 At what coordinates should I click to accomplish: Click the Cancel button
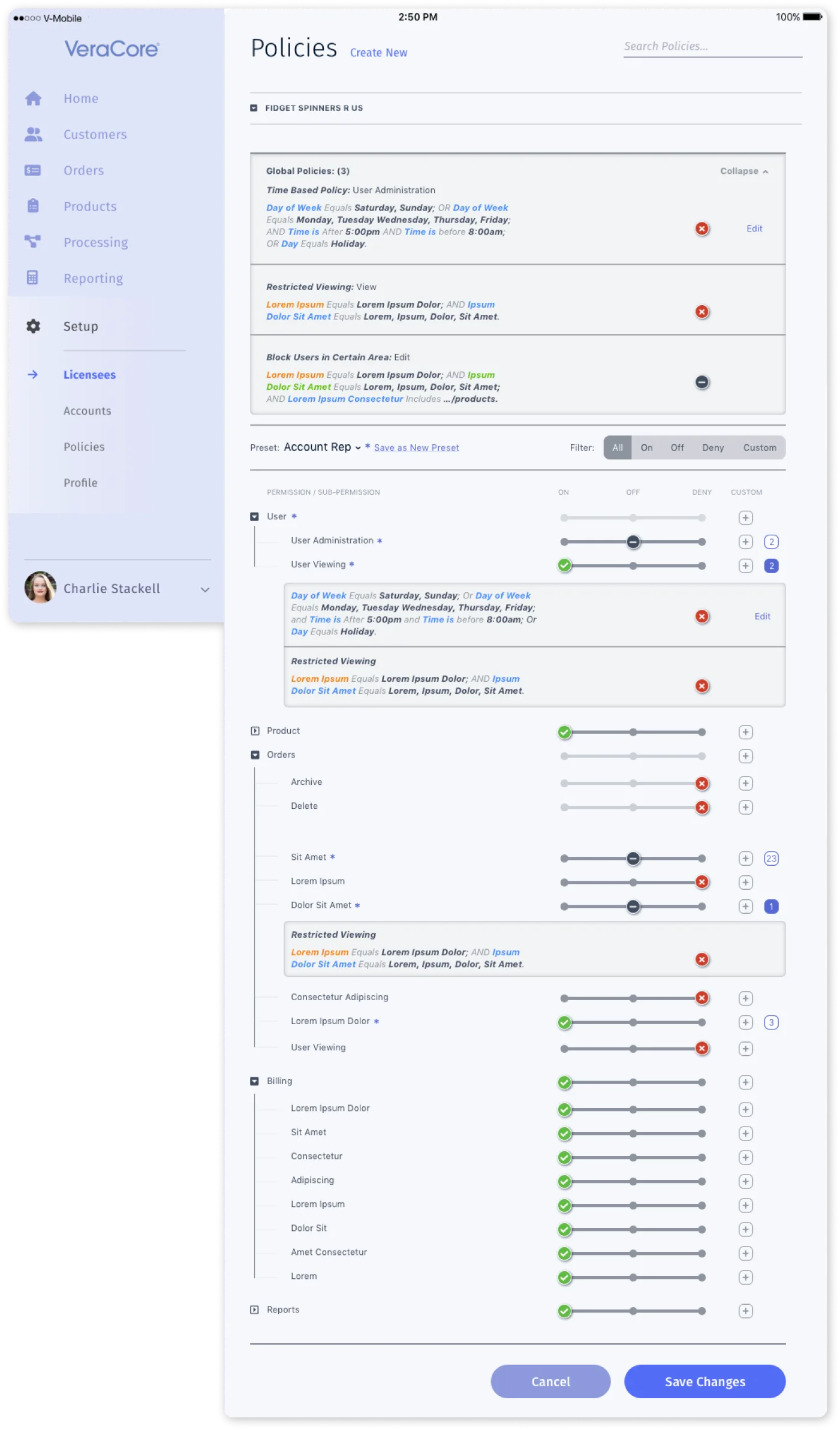tap(550, 1381)
